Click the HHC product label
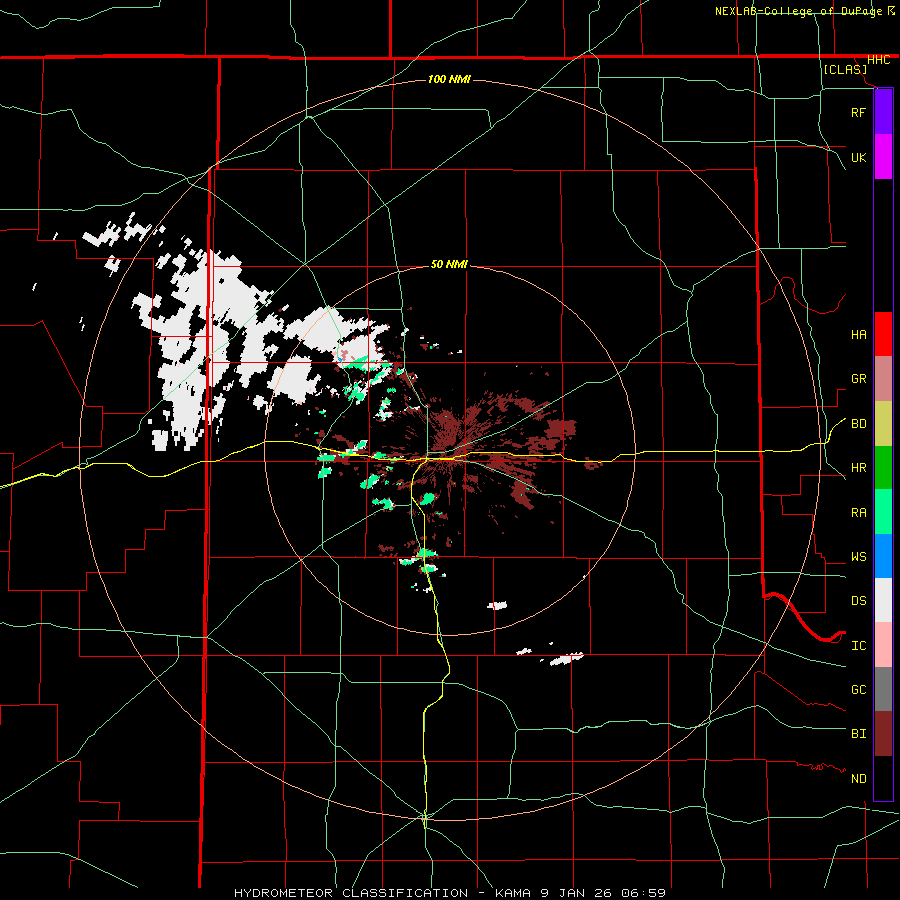The height and width of the screenshot is (900, 900). (x=878, y=60)
